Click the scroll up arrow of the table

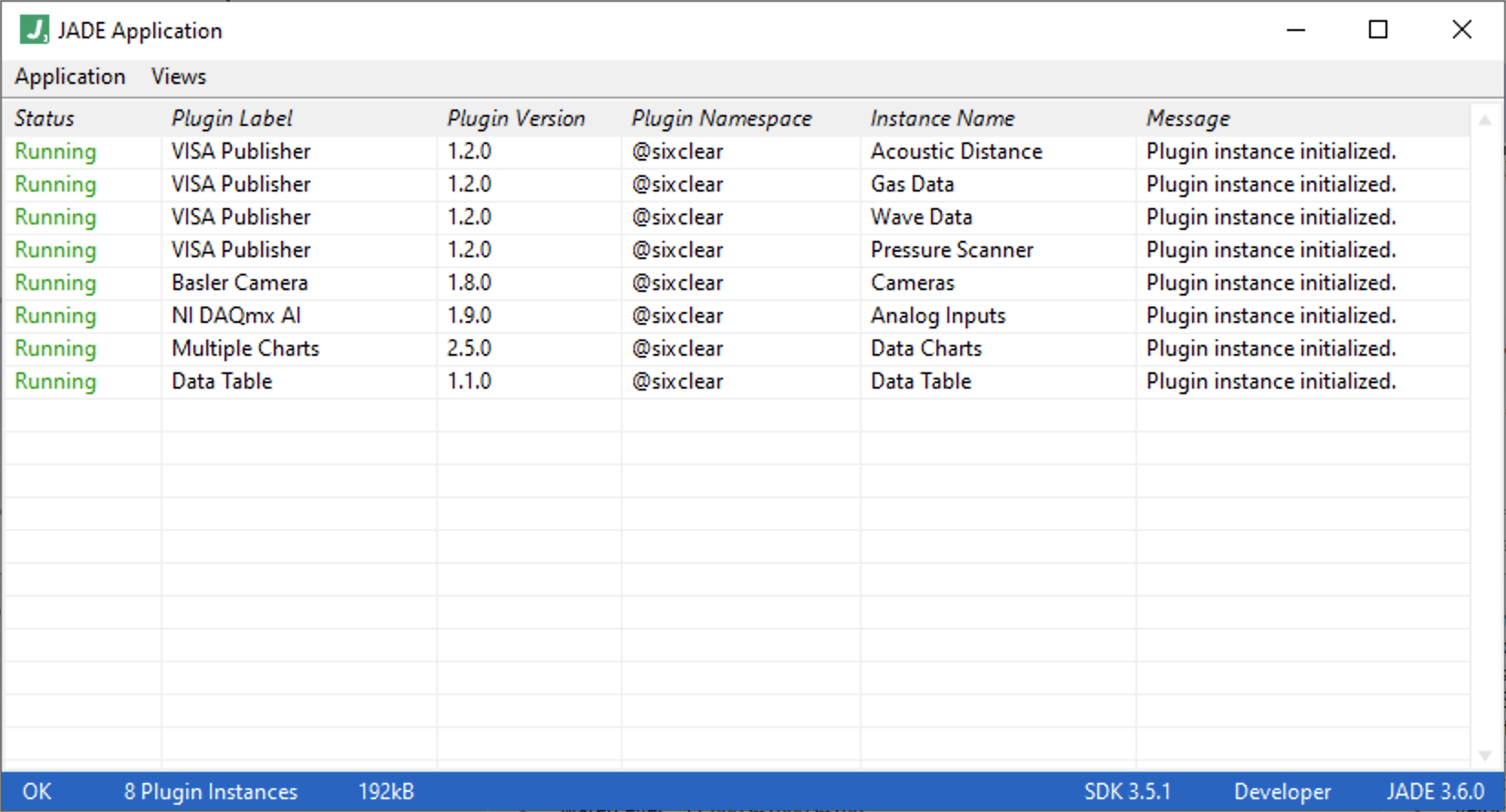pos(1485,120)
